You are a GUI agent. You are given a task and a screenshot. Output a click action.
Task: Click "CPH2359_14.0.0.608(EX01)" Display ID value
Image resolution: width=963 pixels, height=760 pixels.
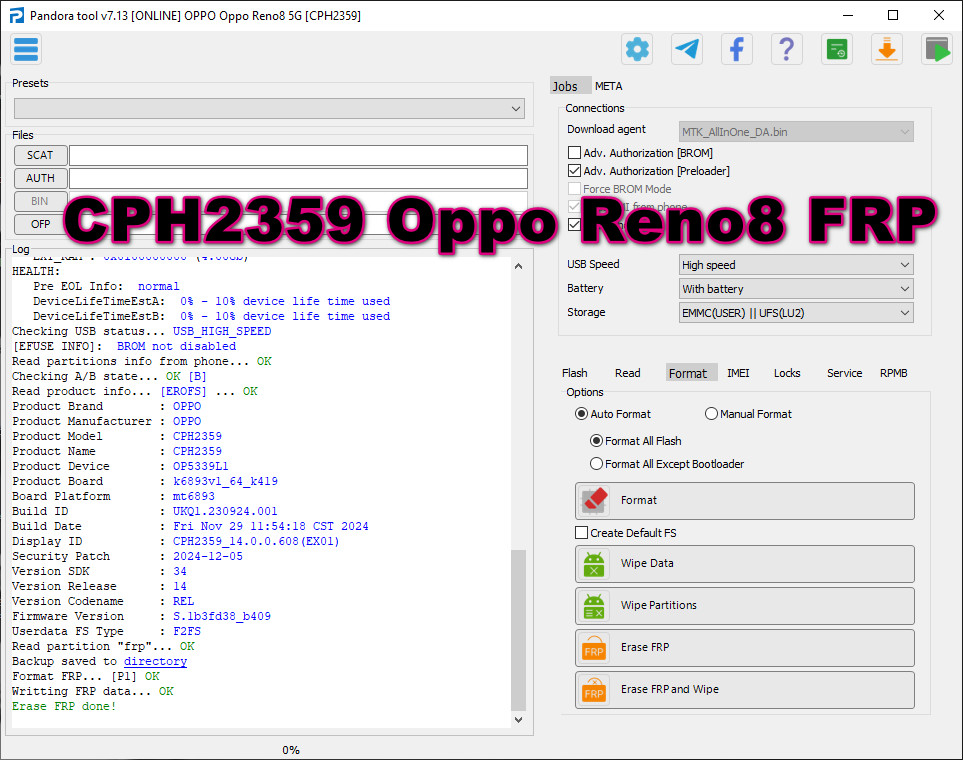[255, 541]
